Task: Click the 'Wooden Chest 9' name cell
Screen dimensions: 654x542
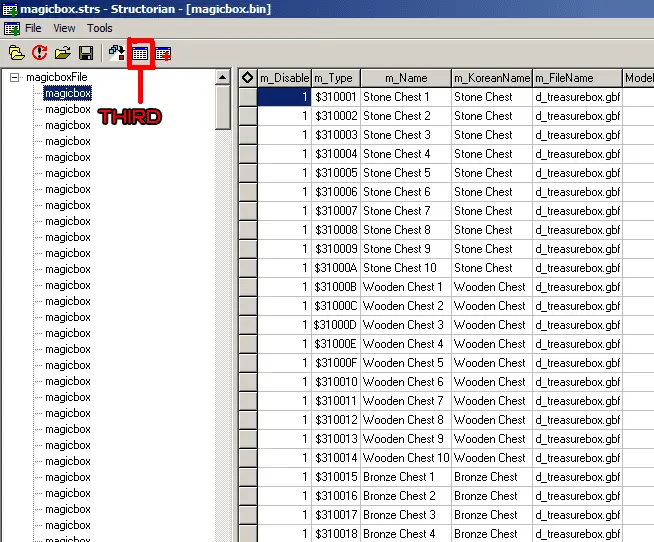Action: pos(406,439)
